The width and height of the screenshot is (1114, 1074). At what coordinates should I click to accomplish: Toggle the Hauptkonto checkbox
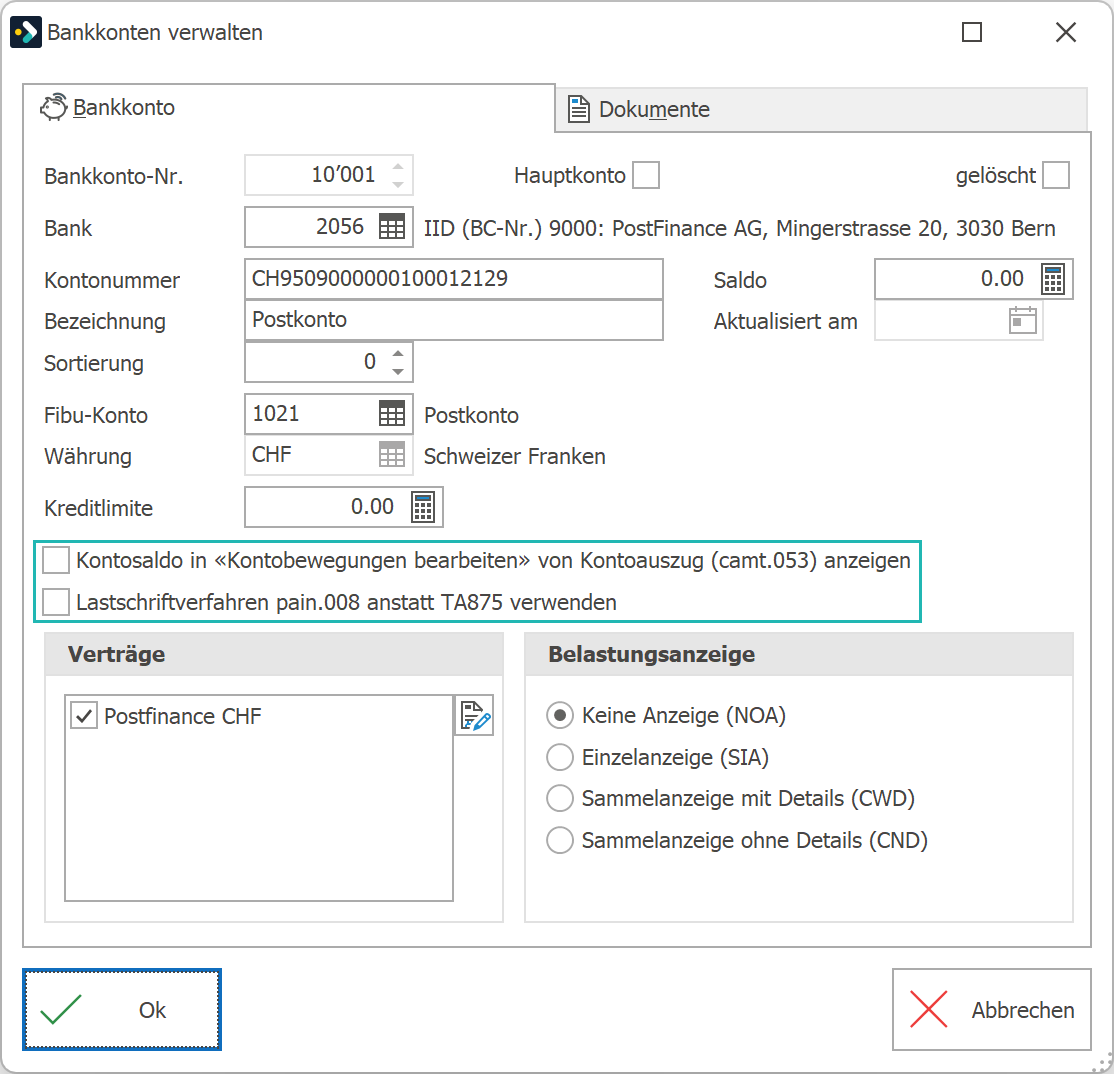646,175
